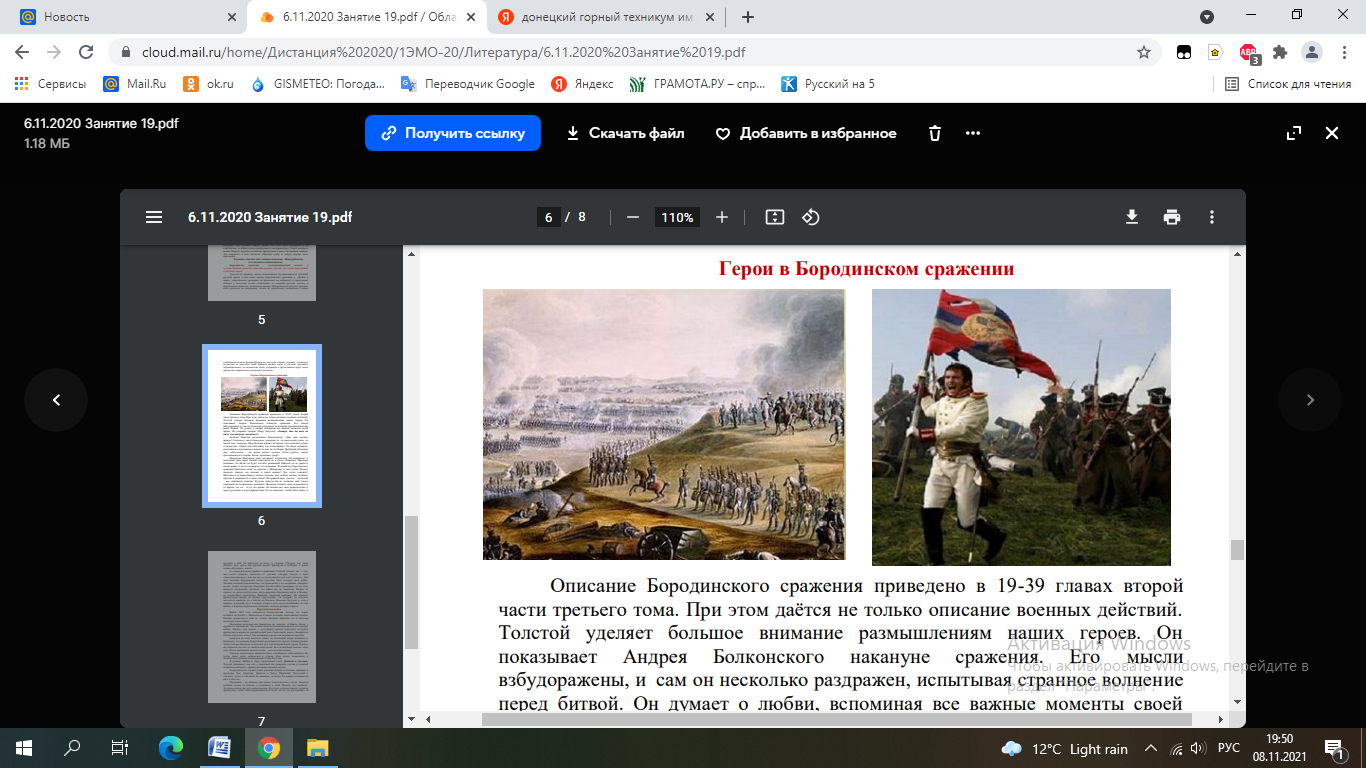
Task: Open the weather widget 12°C Light rain
Action: pyautogui.click(x=1064, y=748)
